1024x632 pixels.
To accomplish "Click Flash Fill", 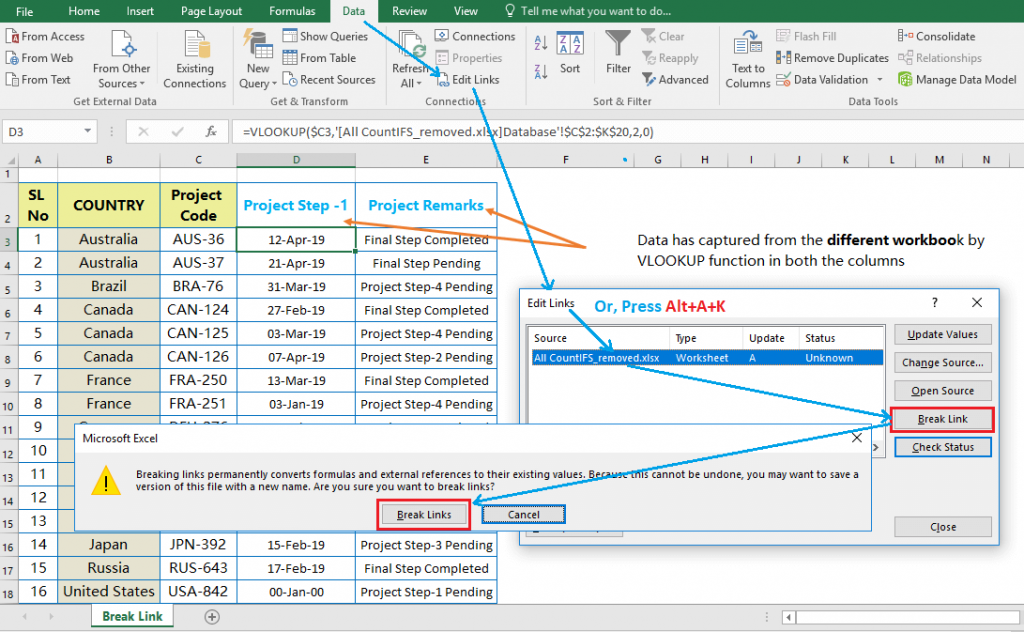I will (x=806, y=37).
